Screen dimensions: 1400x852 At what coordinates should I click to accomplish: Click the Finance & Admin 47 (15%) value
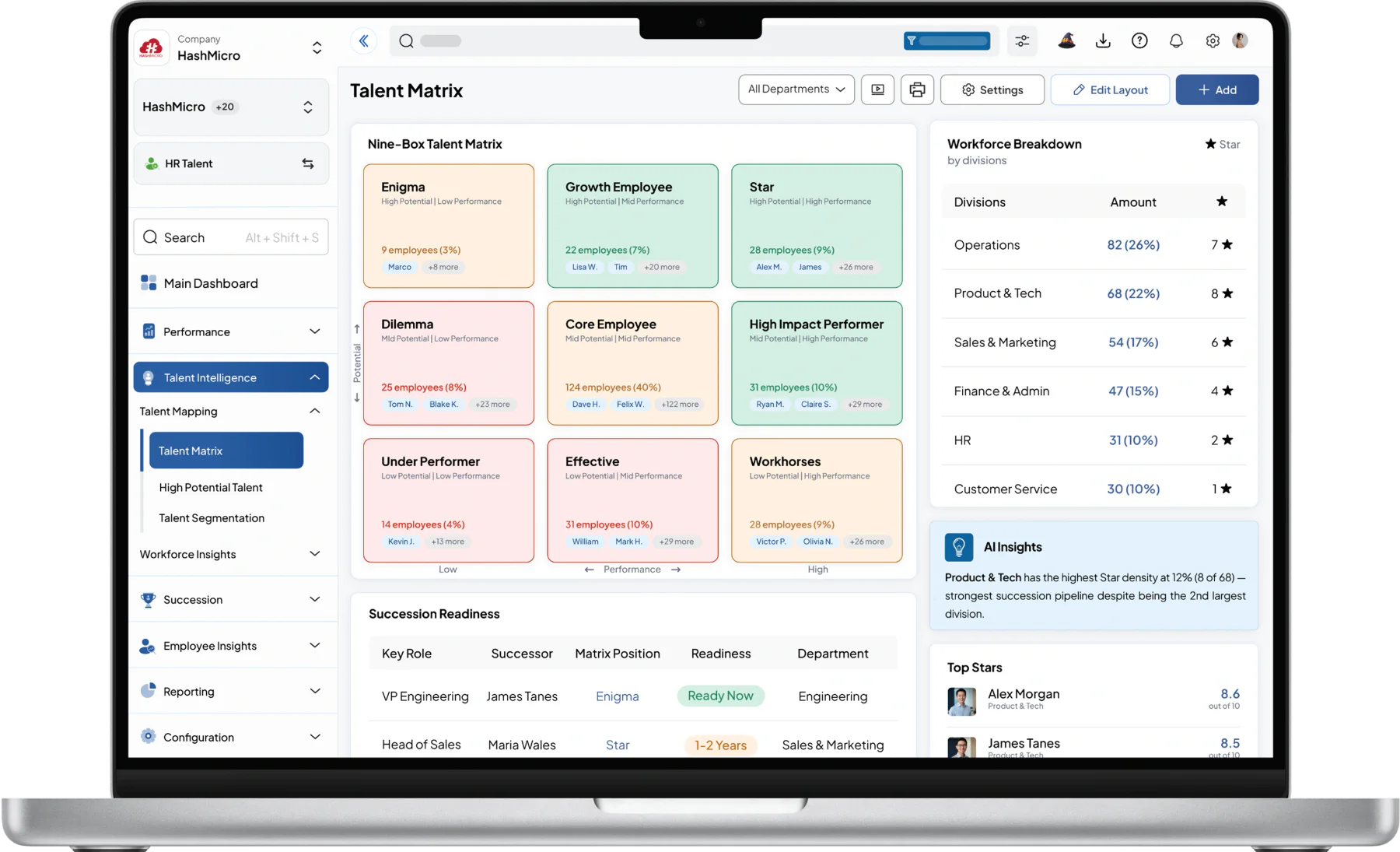[1133, 391]
